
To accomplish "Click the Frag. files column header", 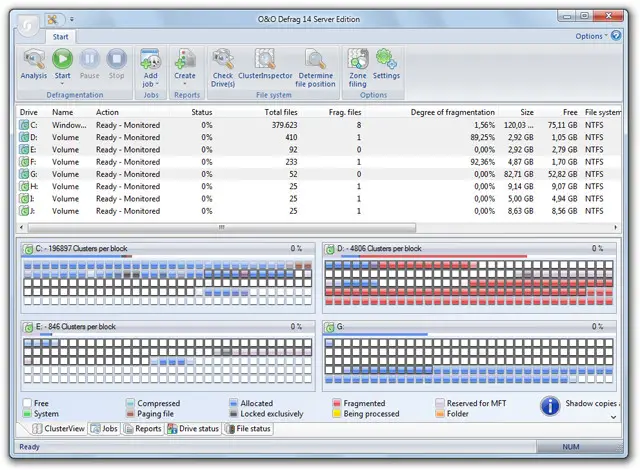I will [345, 112].
